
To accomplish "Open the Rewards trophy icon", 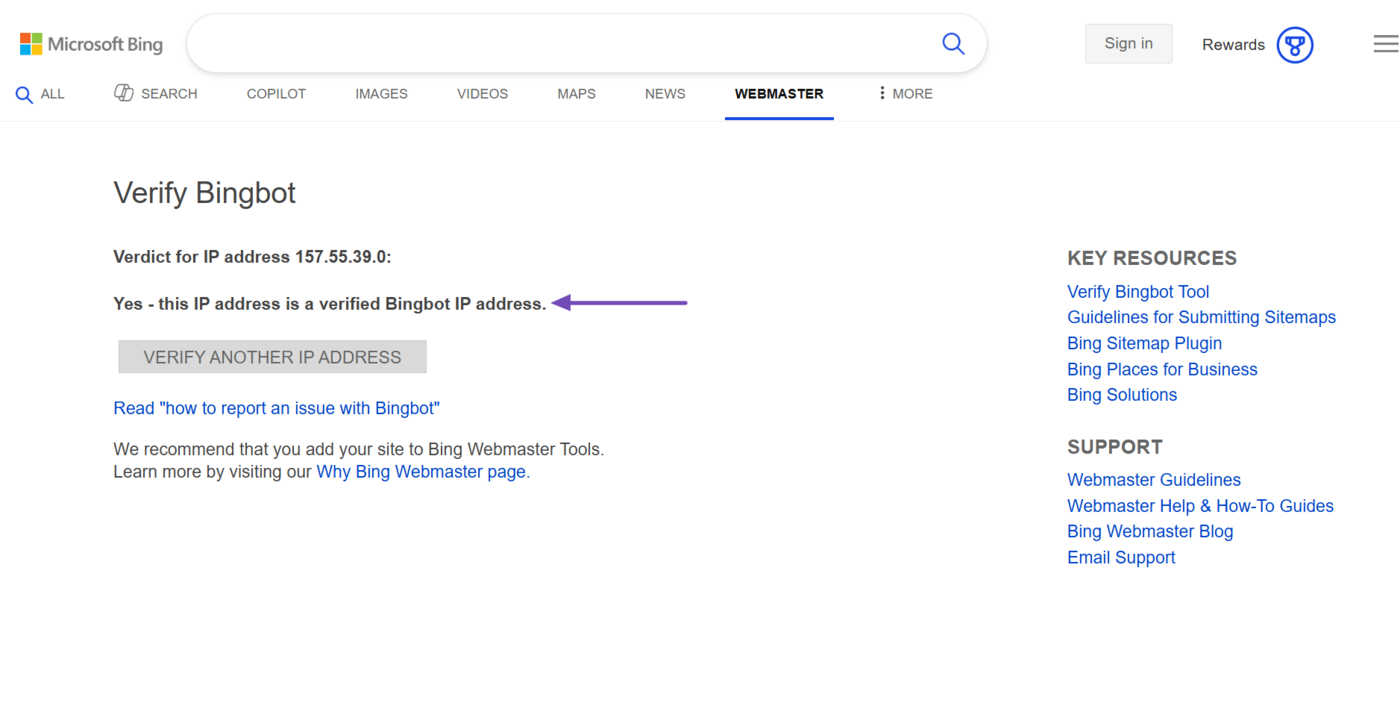I will (x=1294, y=45).
